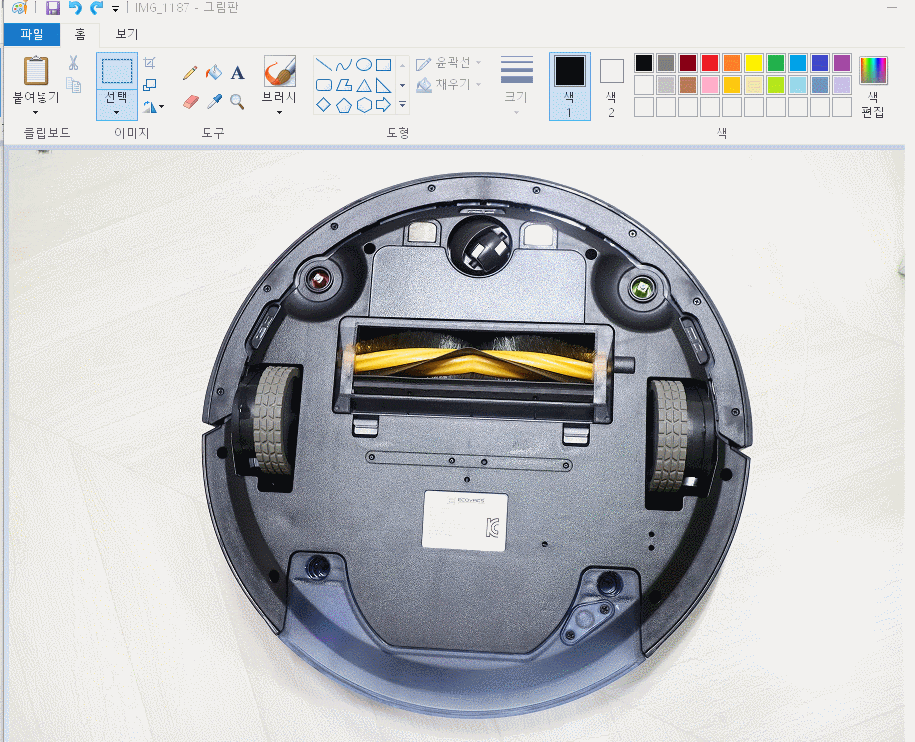Pick the orange color swatch
Screen dimensions: 915x742
[732, 62]
